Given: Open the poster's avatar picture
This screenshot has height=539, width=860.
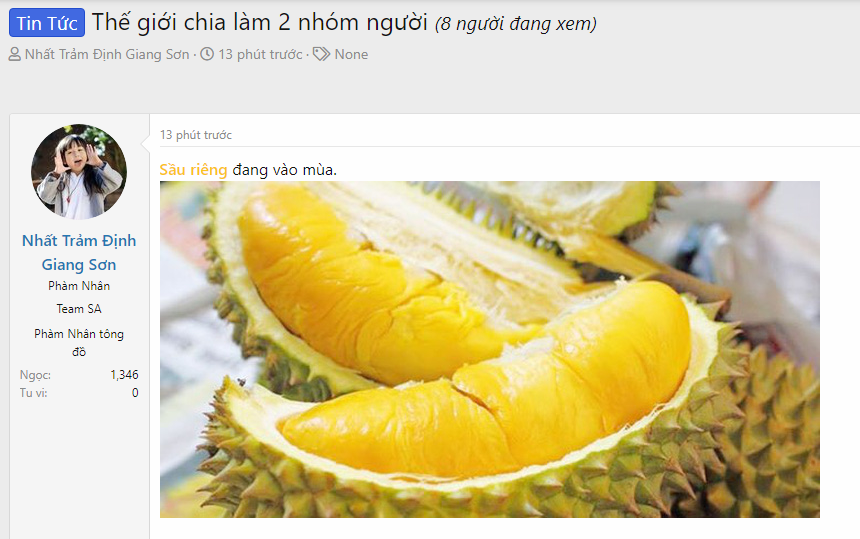Looking at the screenshot, I should click(79, 172).
